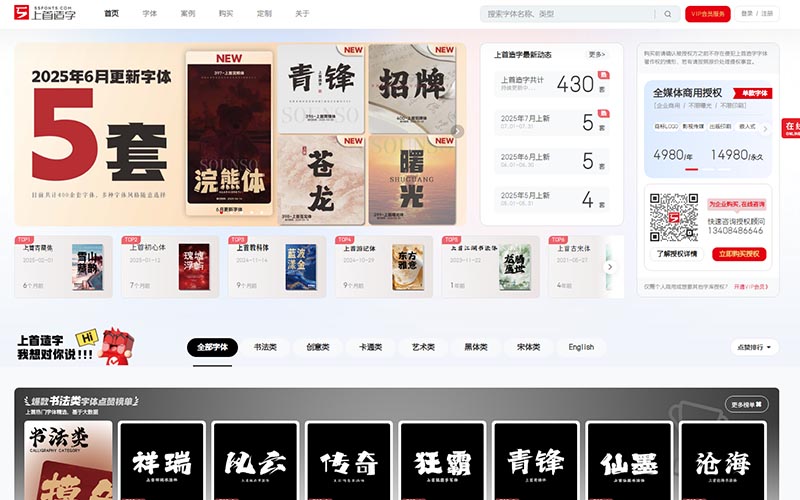Viewport: 800px width, 500px height.
Task: Click the 2025年6月上新 row
Action: pos(552,161)
